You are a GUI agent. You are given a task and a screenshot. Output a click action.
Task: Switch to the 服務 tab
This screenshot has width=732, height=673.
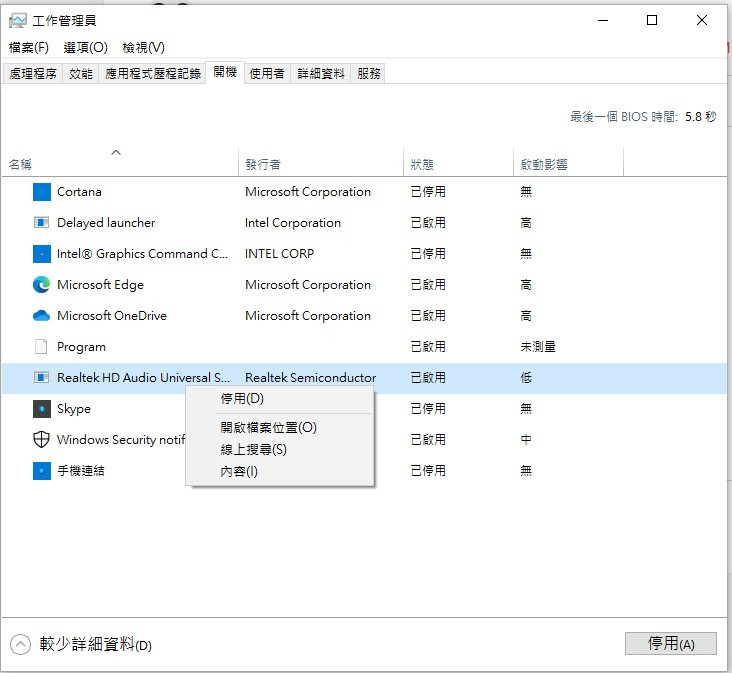369,73
